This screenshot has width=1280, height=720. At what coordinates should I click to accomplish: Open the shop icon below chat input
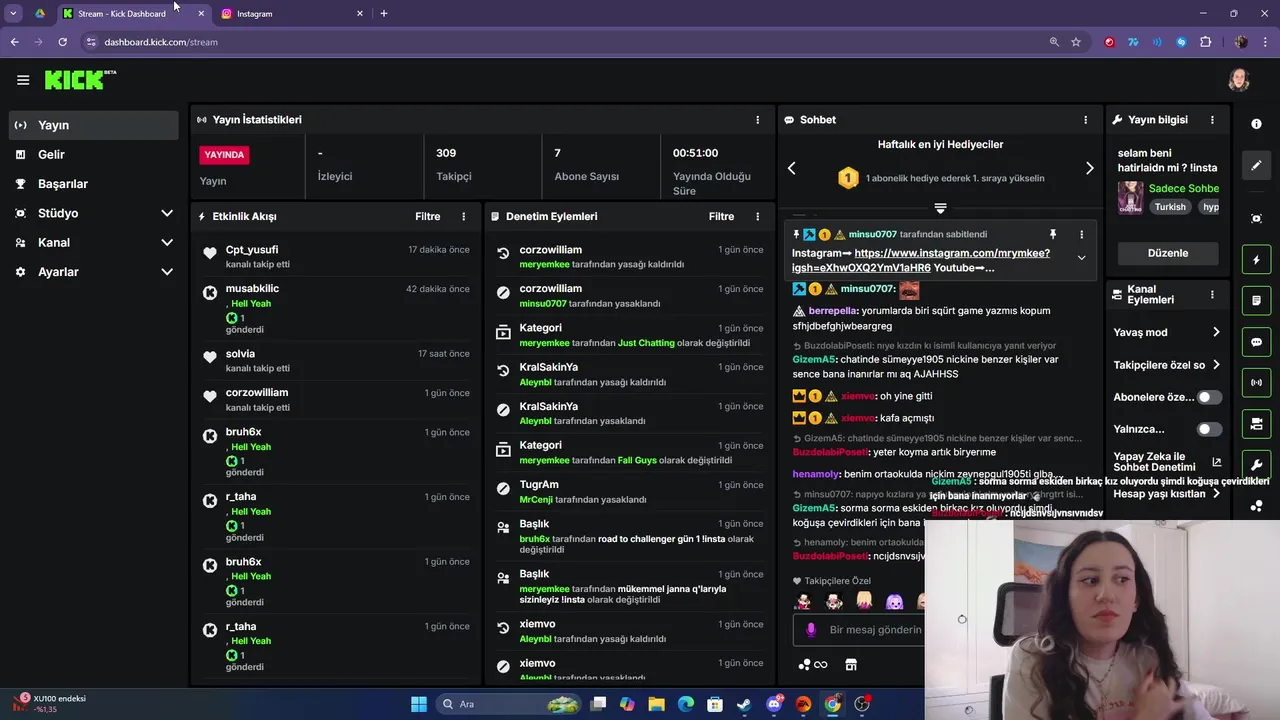[x=851, y=665]
